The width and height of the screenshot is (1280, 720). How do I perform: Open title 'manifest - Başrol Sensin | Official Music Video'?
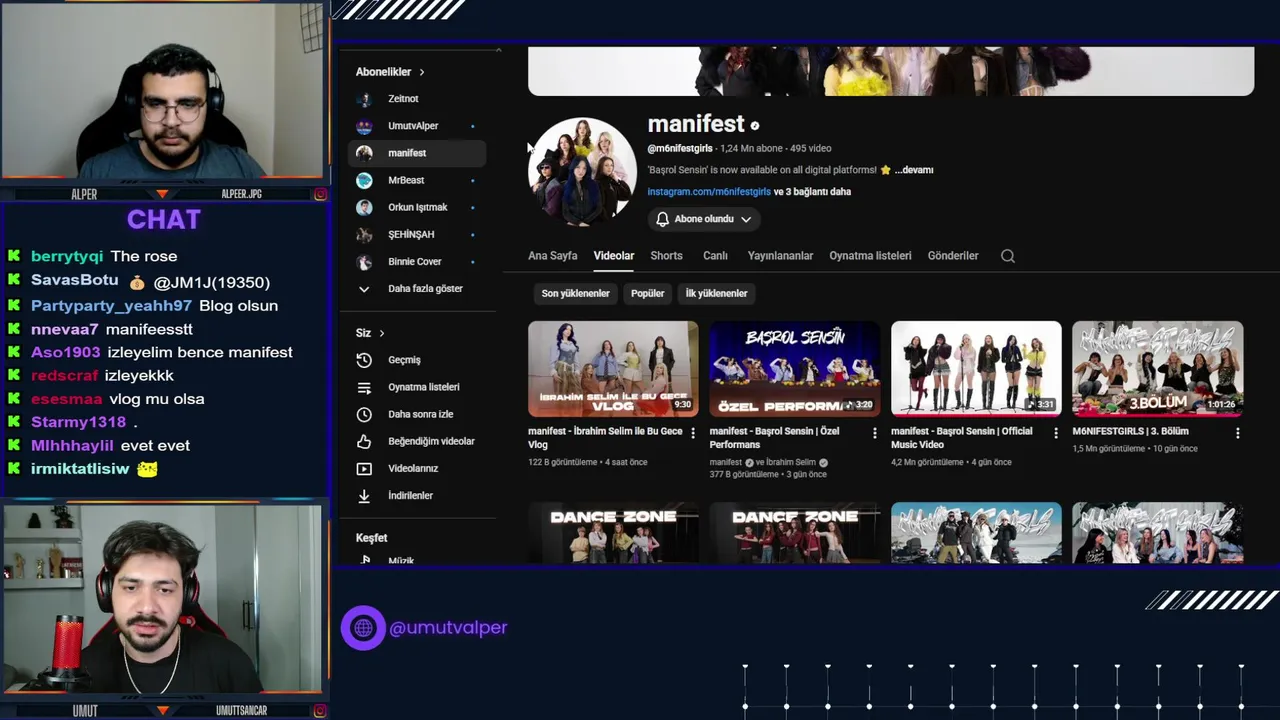(962, 438)
